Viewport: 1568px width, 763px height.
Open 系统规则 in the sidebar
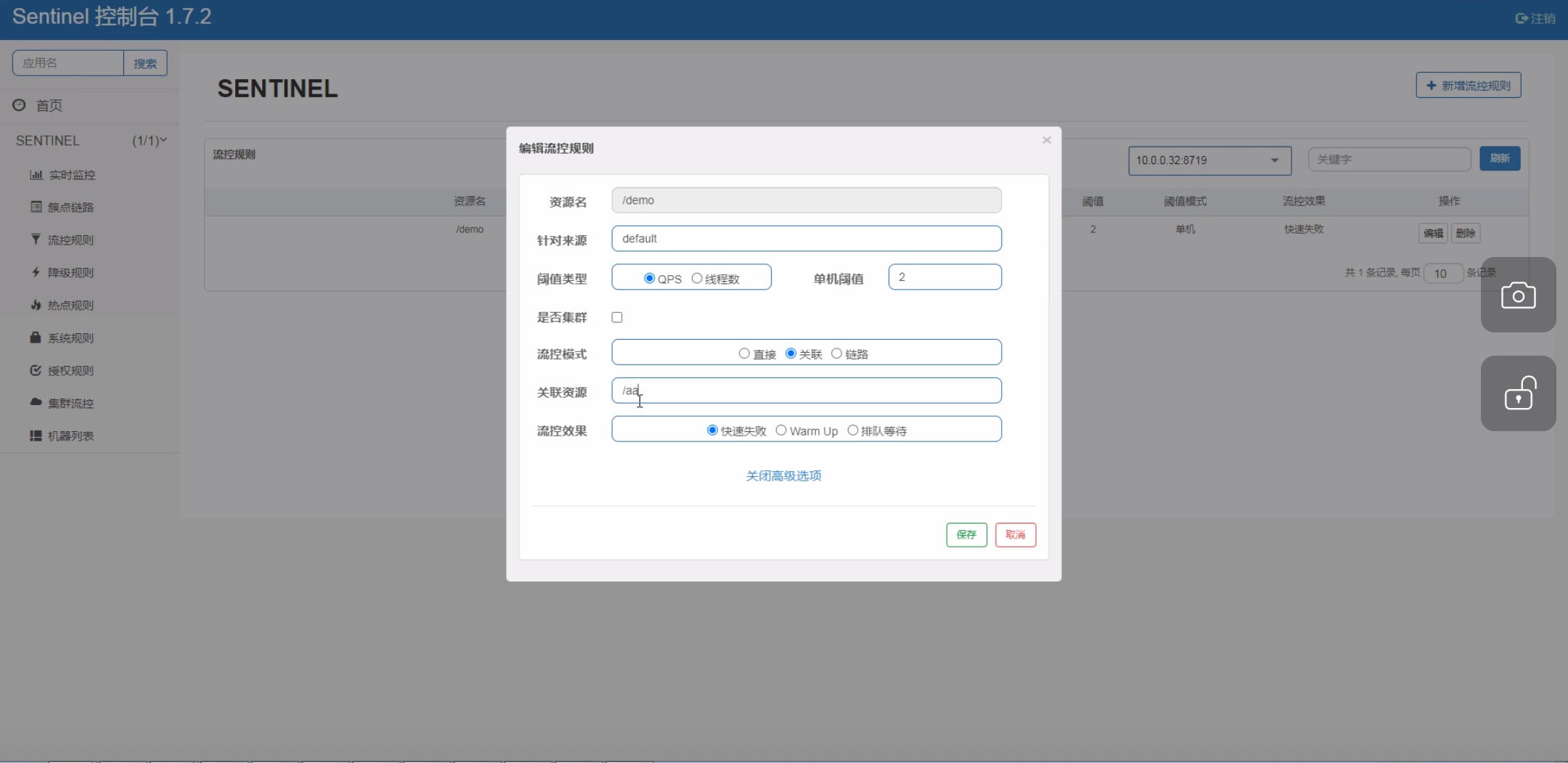70,338
